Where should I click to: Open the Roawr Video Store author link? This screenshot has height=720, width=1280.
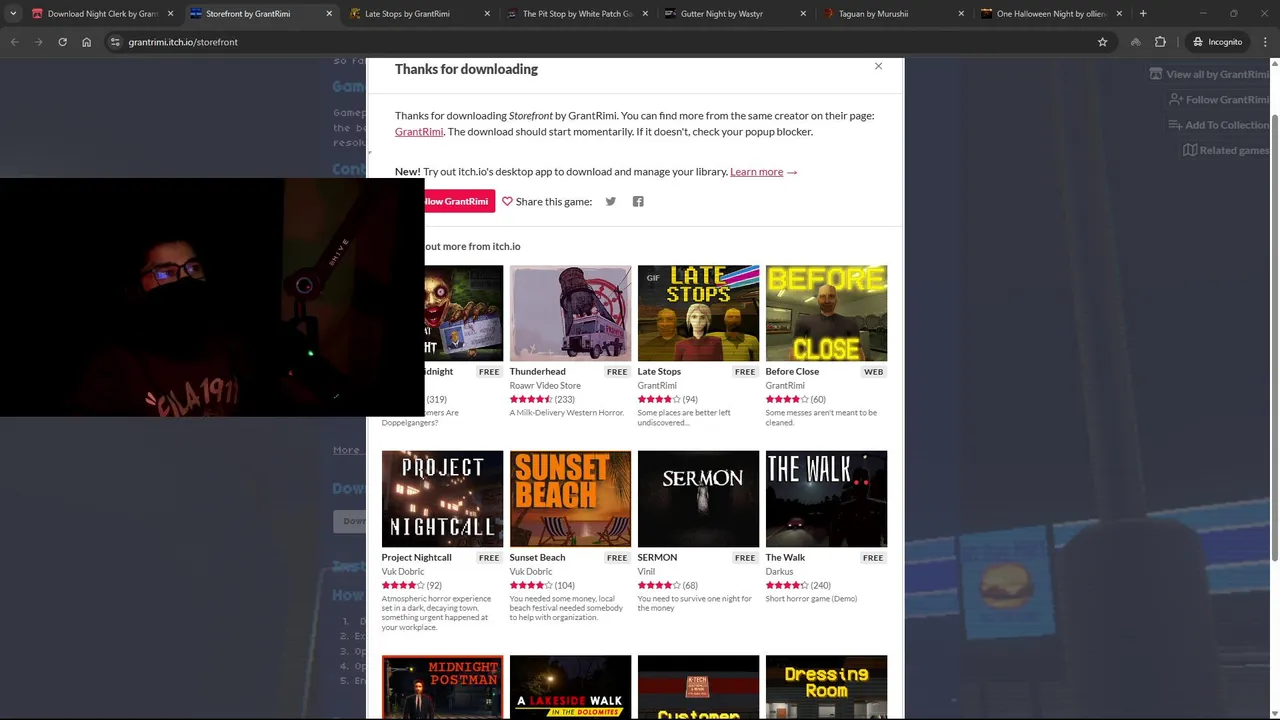545,385
